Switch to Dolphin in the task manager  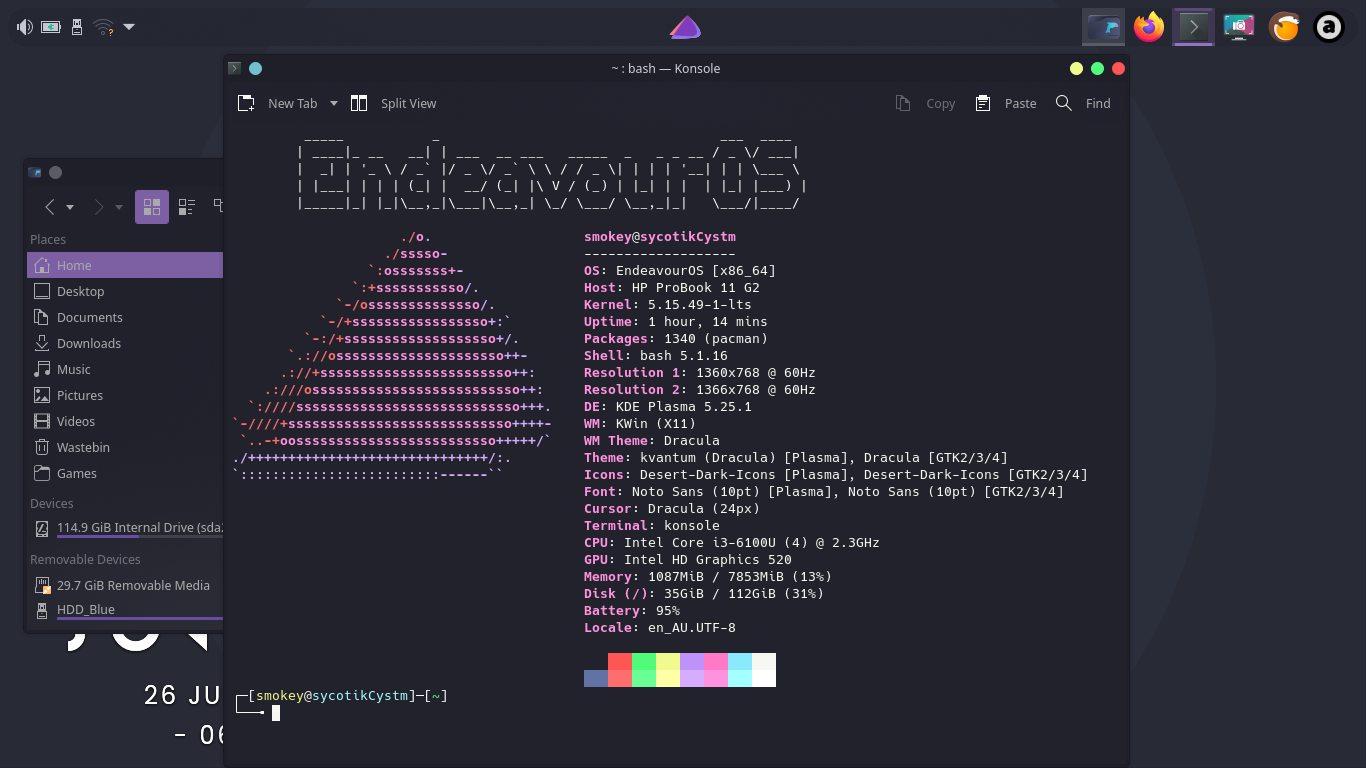(1104, 27)
